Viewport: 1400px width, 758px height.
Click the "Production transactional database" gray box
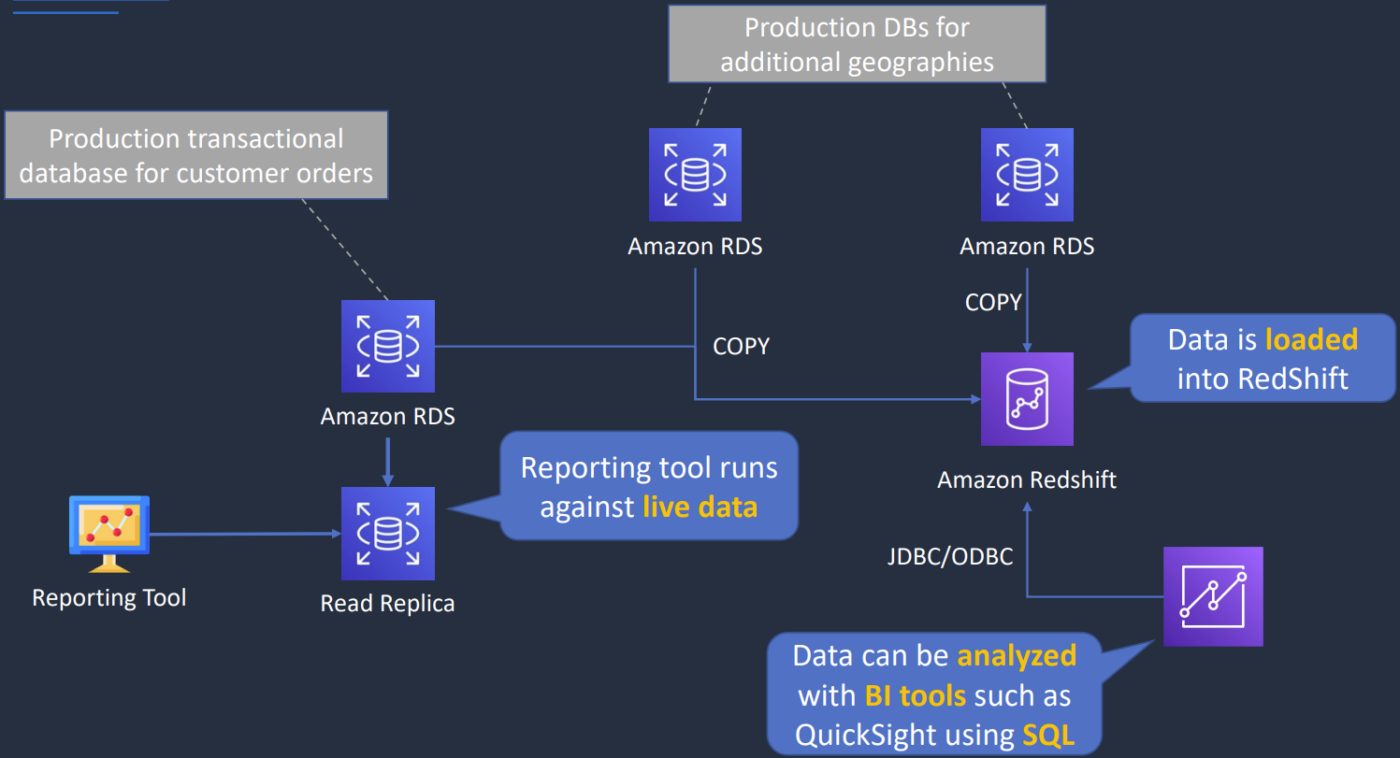click(196, 155)
